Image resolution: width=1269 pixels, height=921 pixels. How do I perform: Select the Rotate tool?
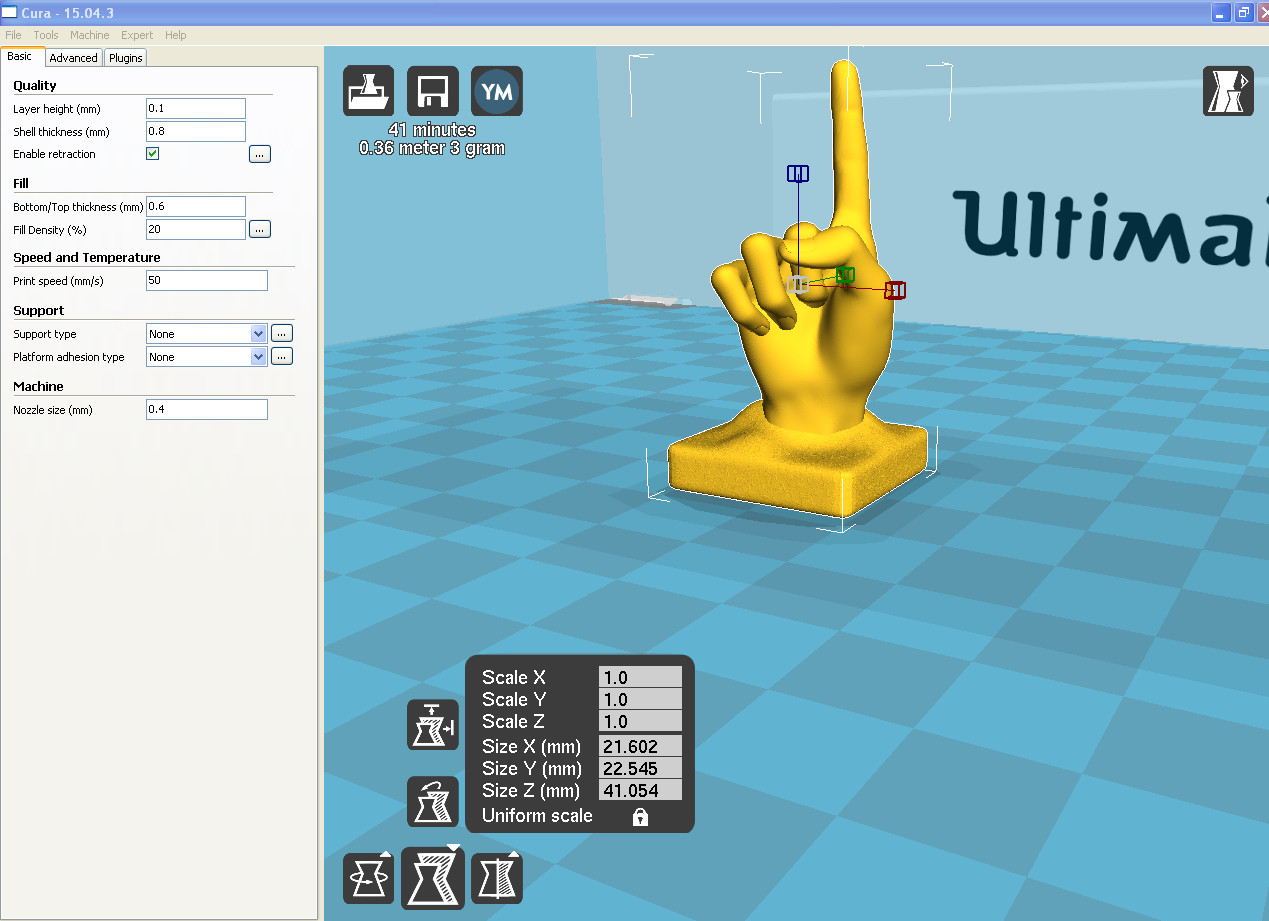(368, 877)
